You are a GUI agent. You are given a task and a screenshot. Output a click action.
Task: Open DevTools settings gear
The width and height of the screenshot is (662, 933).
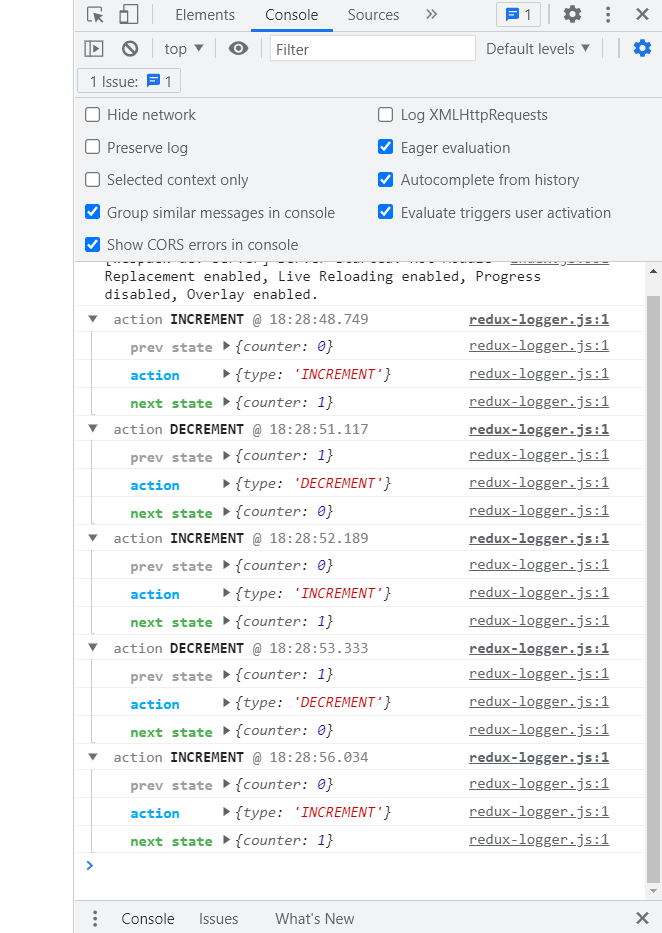click(572, 14)
